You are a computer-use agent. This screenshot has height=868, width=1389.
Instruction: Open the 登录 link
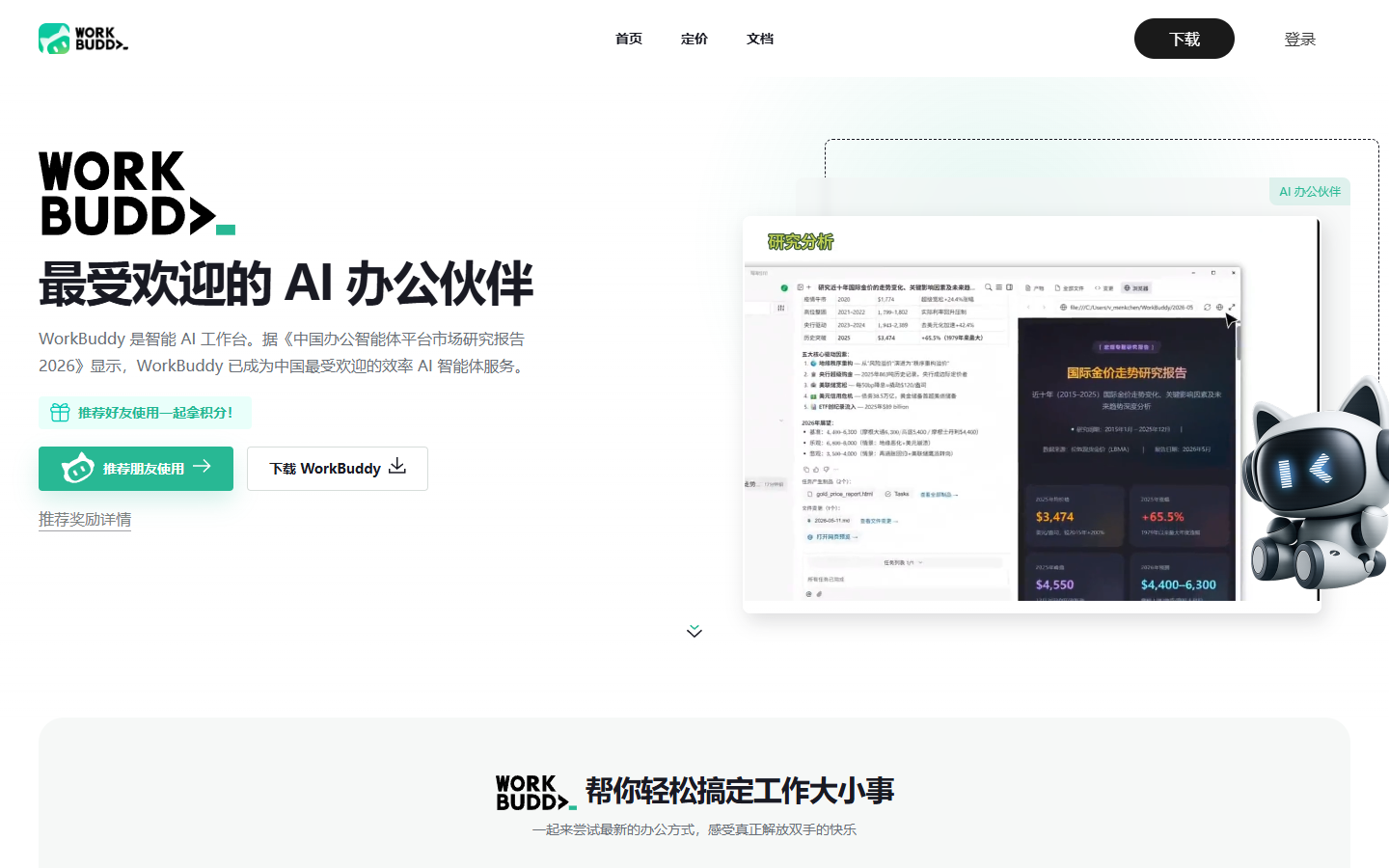1300,39
